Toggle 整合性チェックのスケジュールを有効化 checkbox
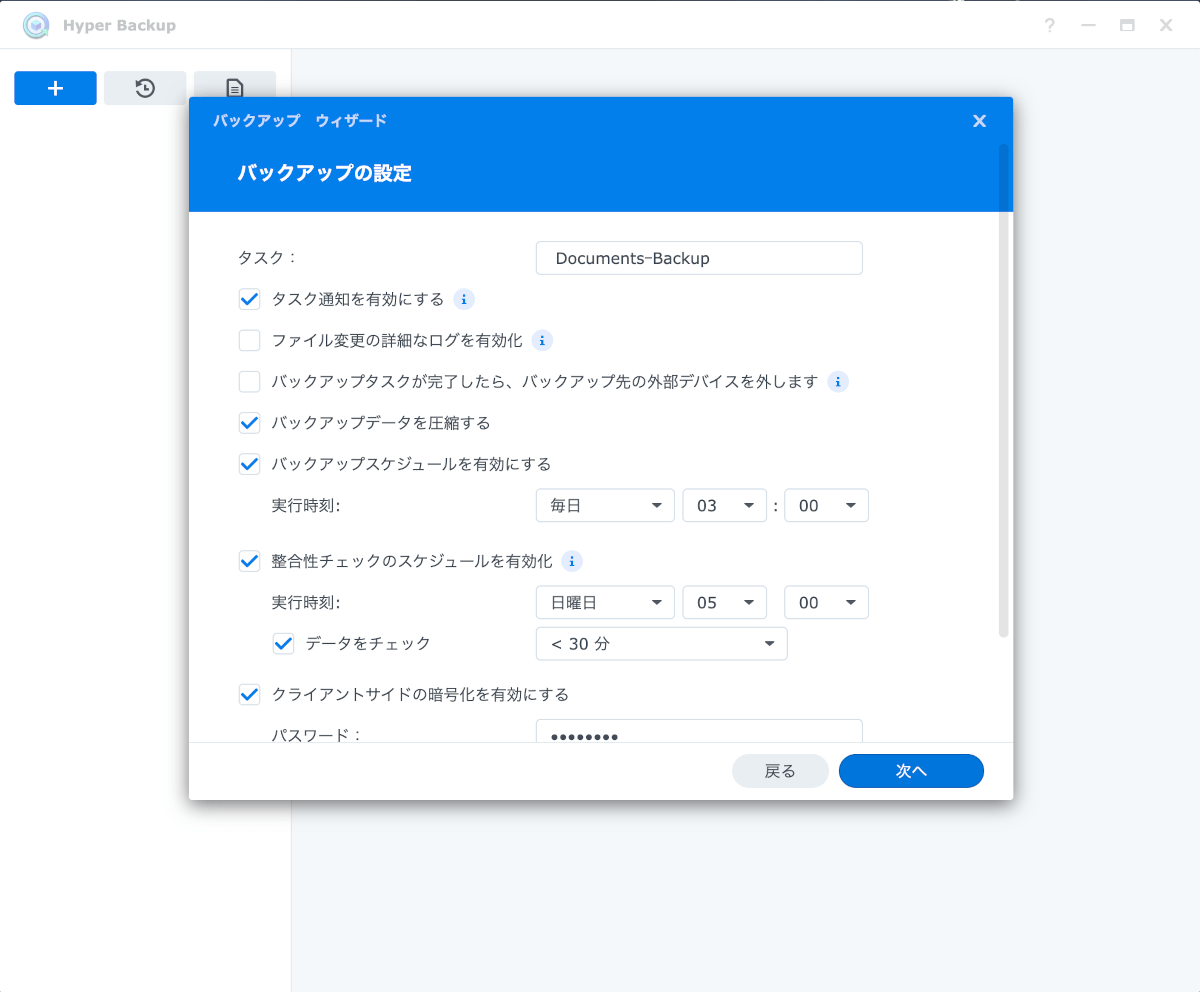 (x=250, y=561)
